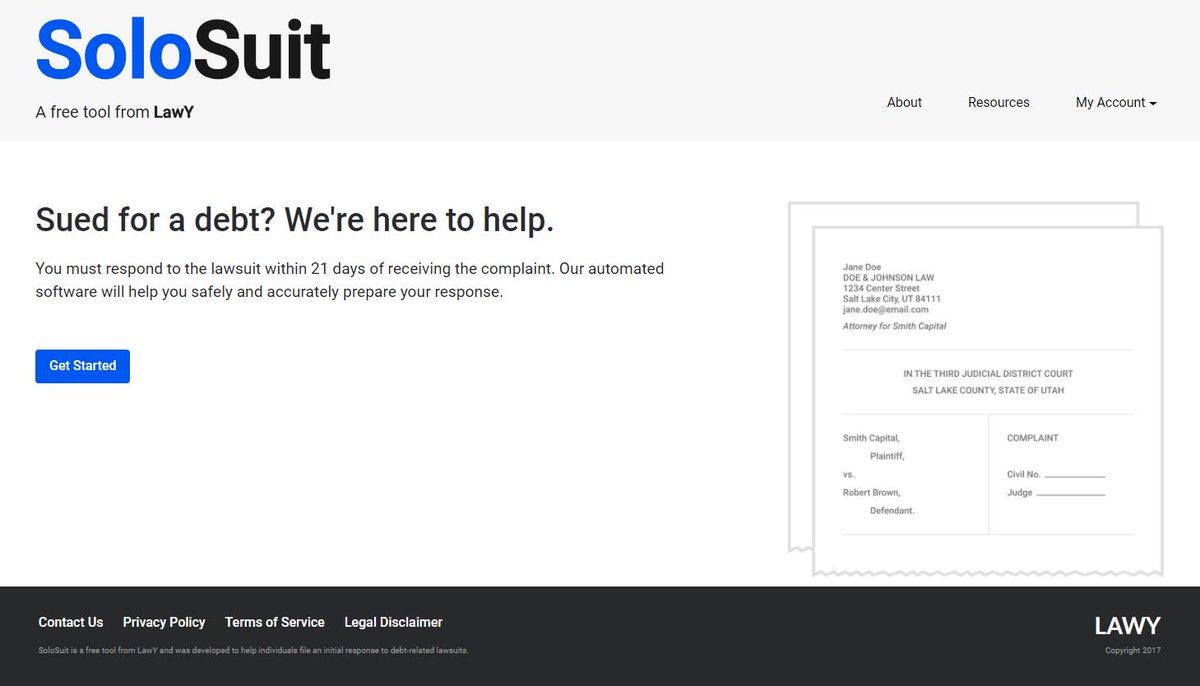Click 'Robert Brown,' in the document
This screenshot has height=686, width=1200.
[x=872, y=493]
